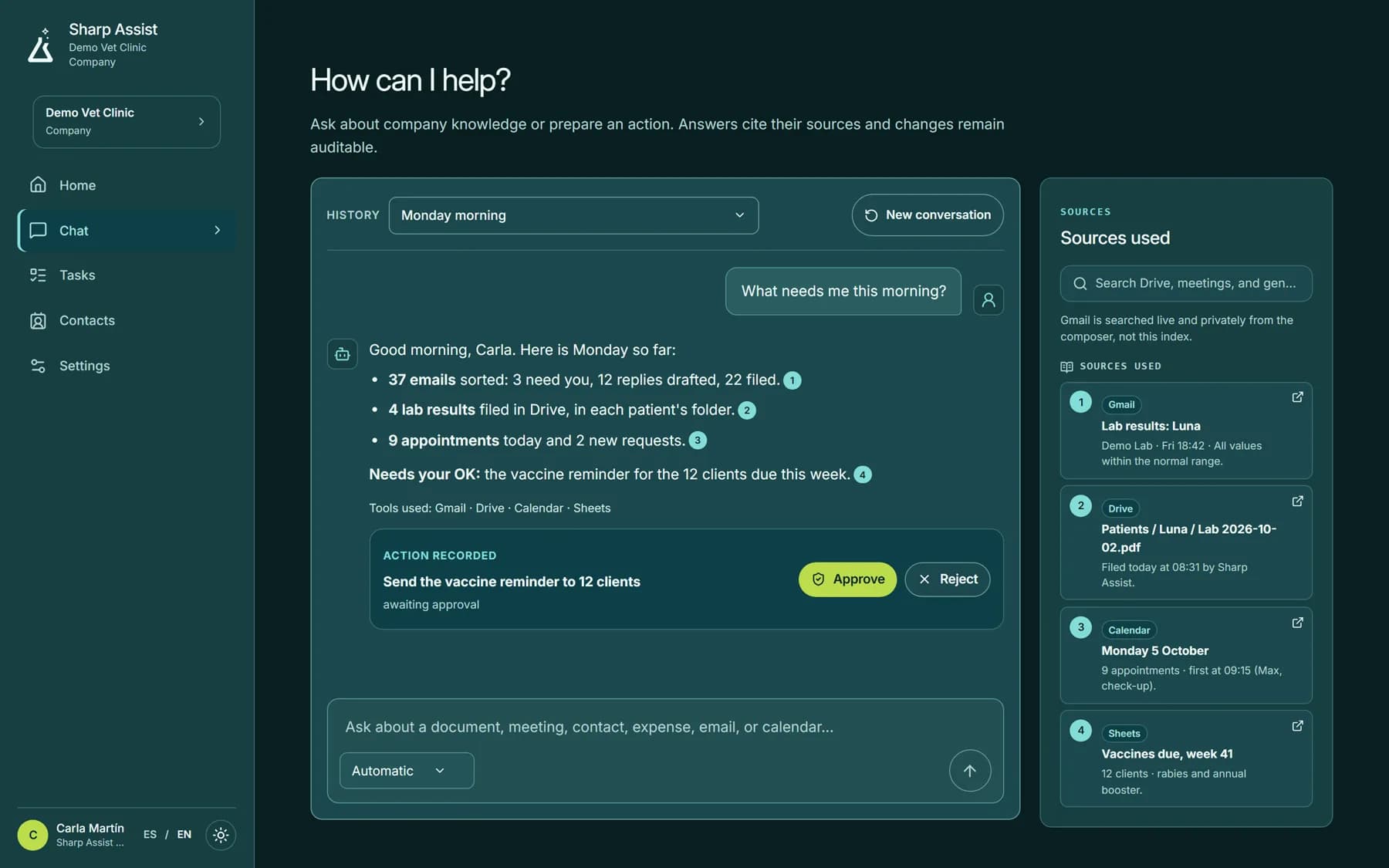Open the Drive PDF source in new window
Screen dimensions: 1389x868
(x=1298, y=501)
